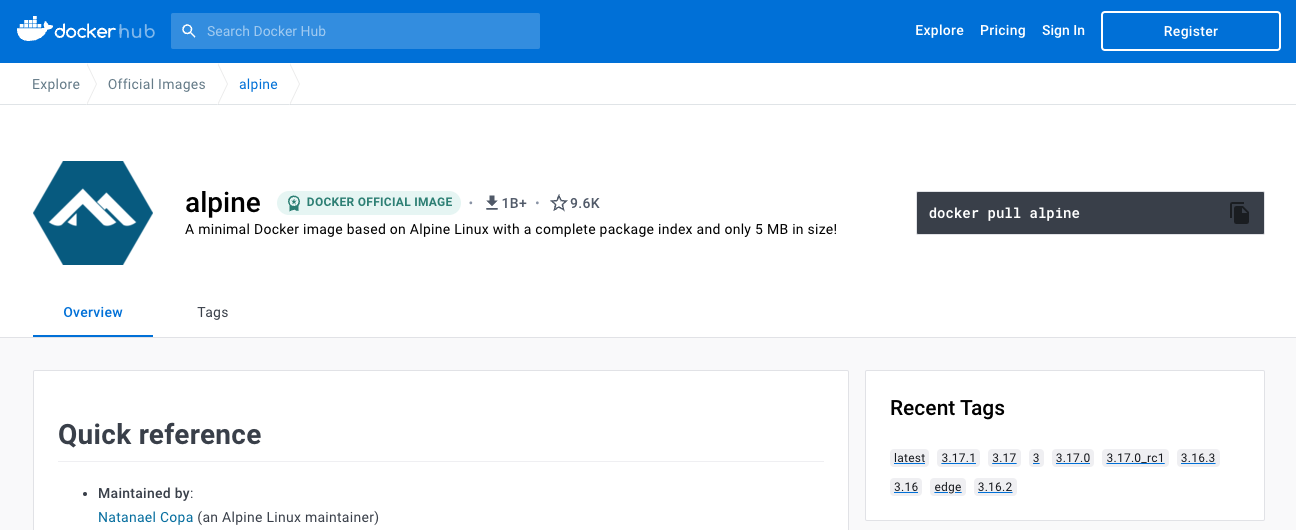1296x530 pixels.
Task: Click the alpine hexagon logo image
Action: pos(93,213)
